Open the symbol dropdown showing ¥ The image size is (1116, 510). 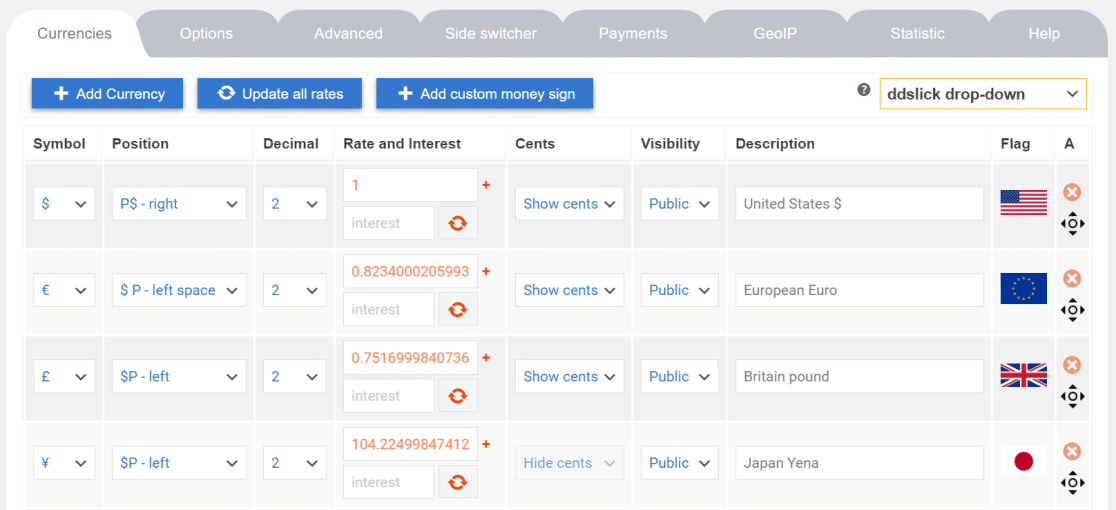tap(64, 463)
